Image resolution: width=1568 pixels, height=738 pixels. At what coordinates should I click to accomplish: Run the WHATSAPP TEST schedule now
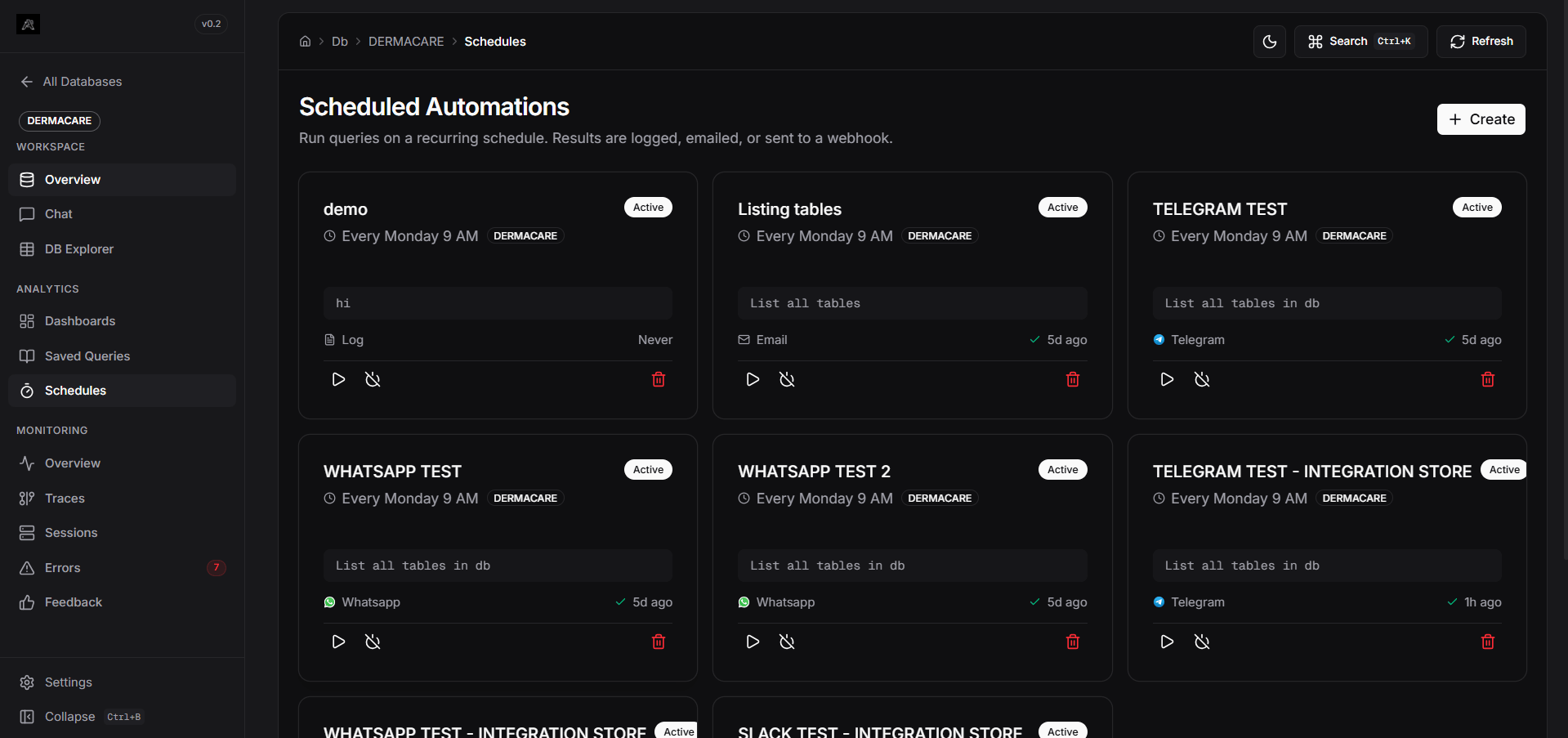(x=338, y=642)
